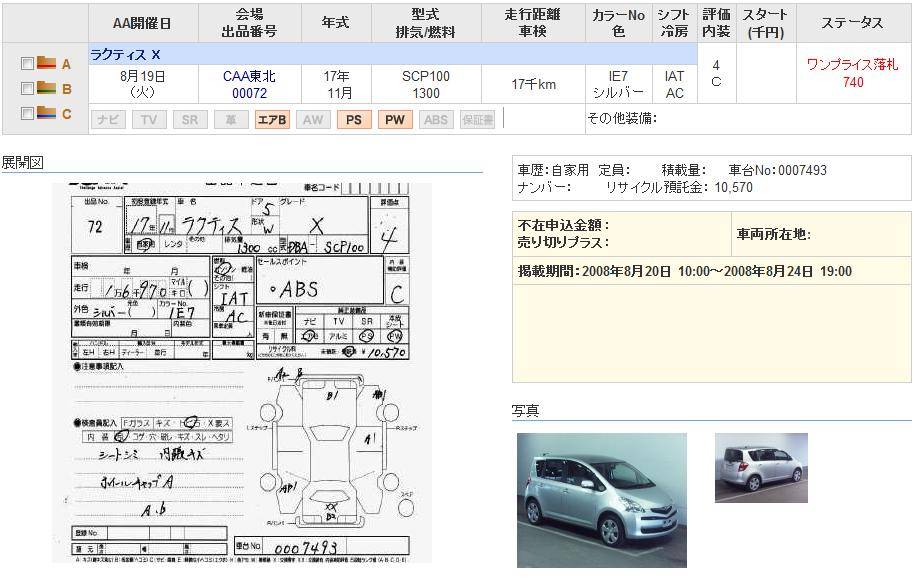Click the ナビ equipment badge
Image resolution: width=915 pixels, height=582 pixels.
point(108,120)
